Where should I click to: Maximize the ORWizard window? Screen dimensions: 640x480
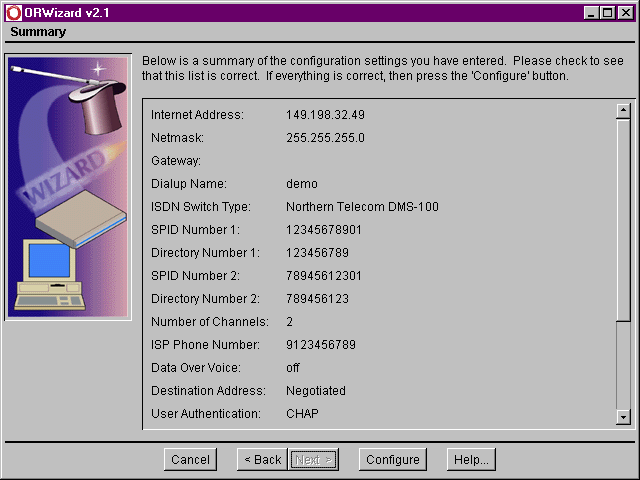point(607,12)
